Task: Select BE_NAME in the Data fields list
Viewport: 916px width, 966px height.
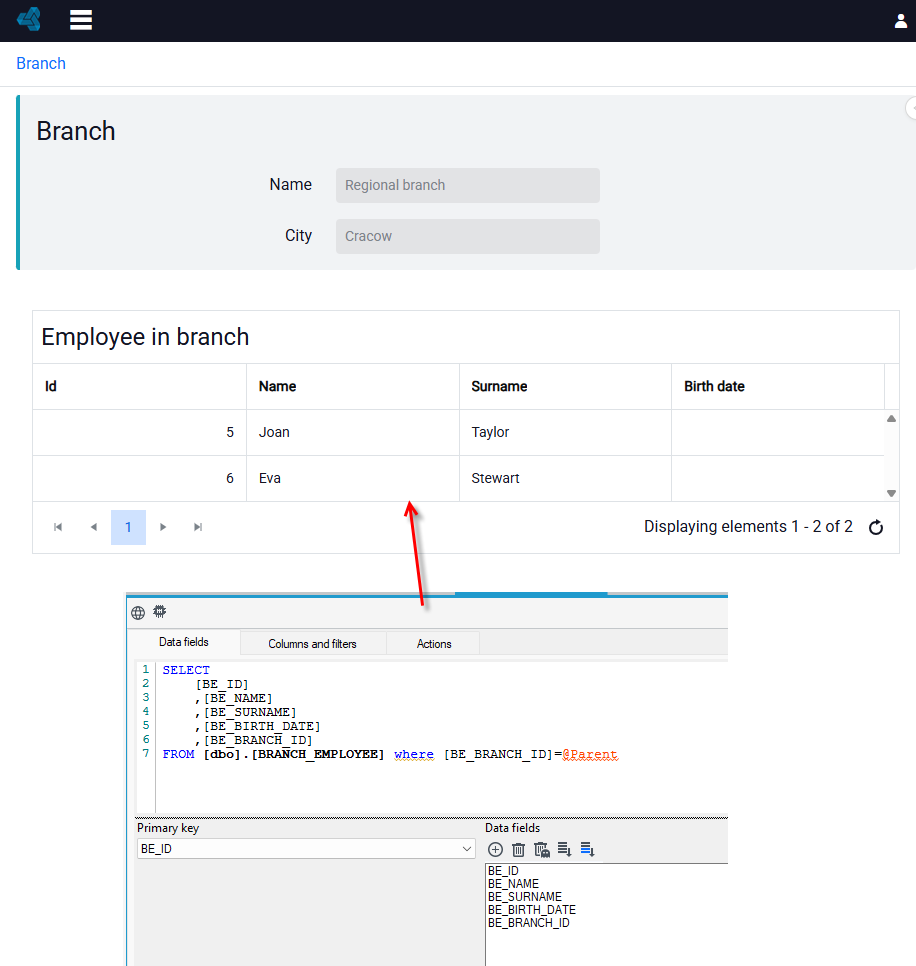Action: pos(513,883)
